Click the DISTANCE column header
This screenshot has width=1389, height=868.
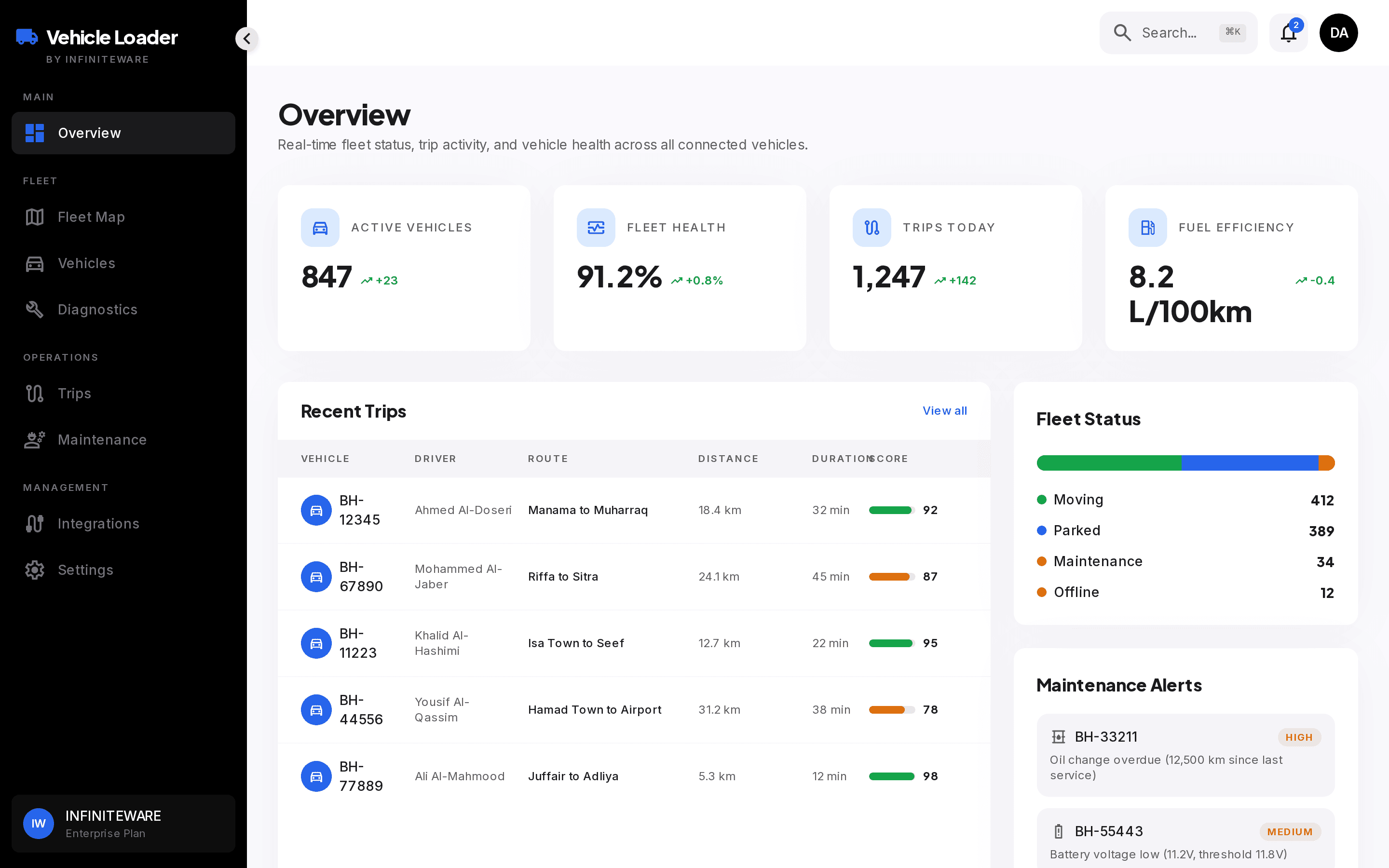[728, 459]
